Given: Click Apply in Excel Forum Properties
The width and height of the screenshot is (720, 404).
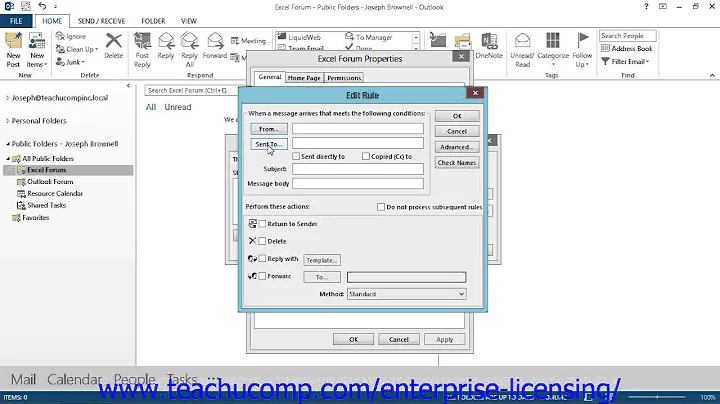Looking at the screenshot, I should pos(444,340).
